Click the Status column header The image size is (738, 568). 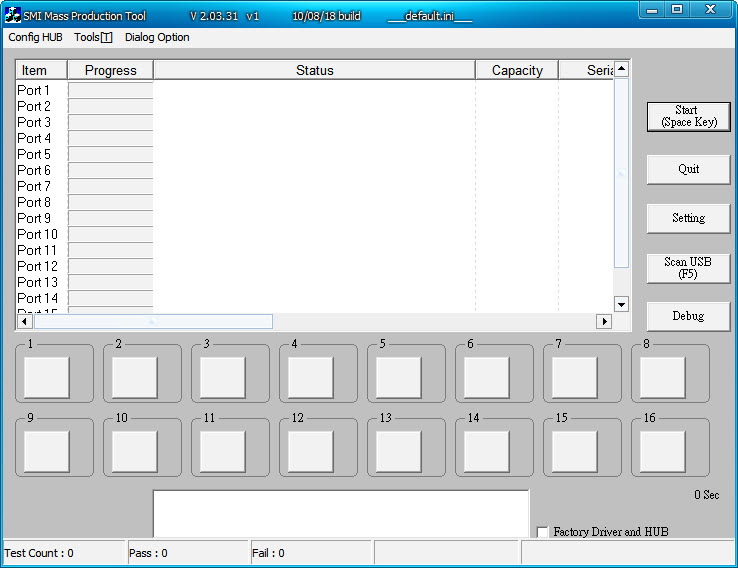click(314, 70)
